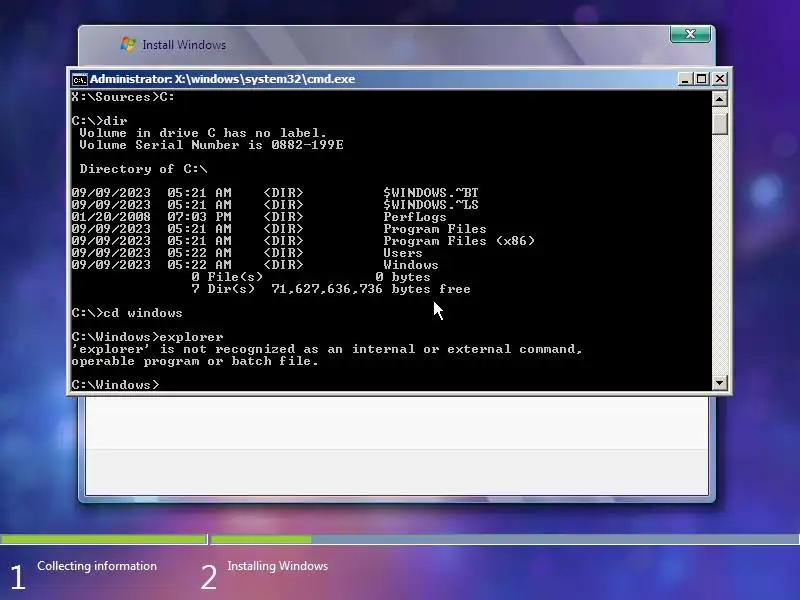This screenshot has height=600, width=800.
Task: Click the 'Installing Windows' step label
Action: (278, 566)
